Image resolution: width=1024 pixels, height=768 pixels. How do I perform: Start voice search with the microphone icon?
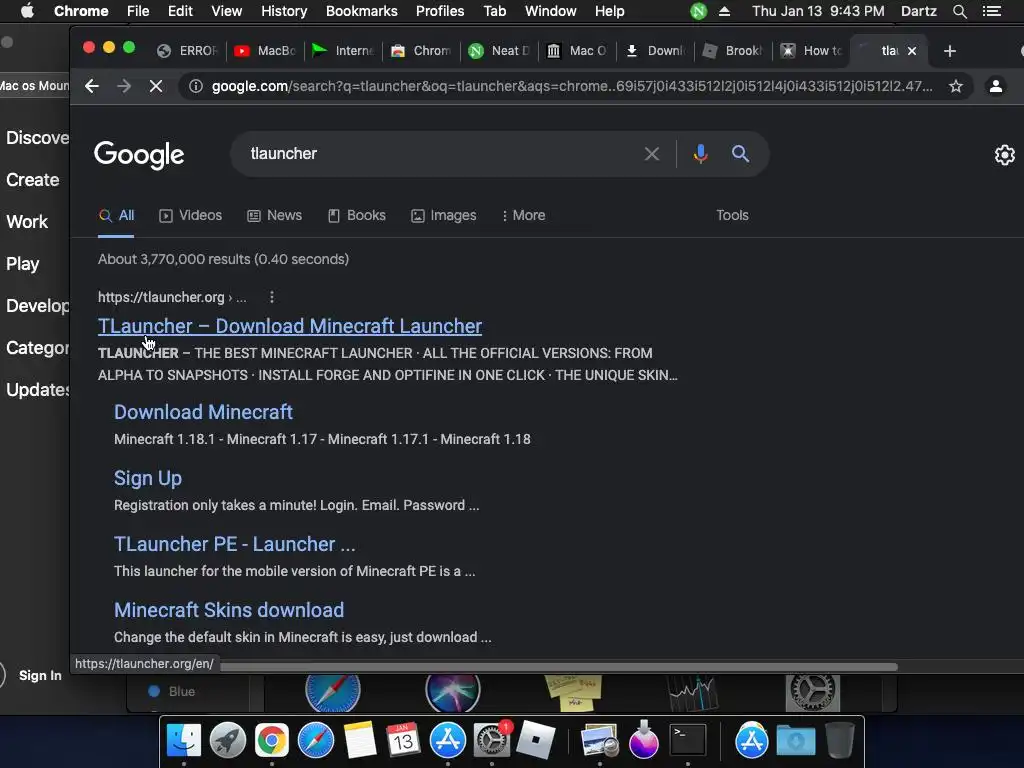[700, 154]
